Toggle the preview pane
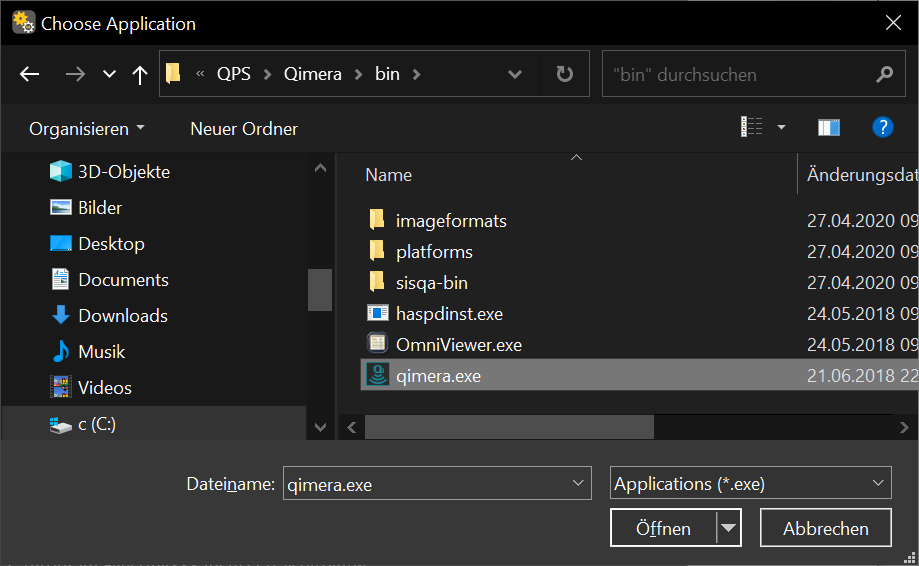The height and width of the screenshot is (566, 919). click(x=829, y=127)
